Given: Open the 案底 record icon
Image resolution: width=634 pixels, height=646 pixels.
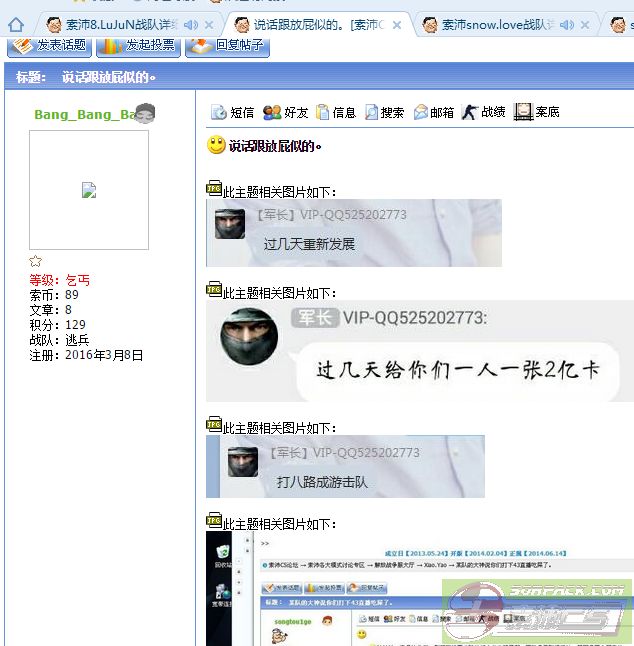Looking at the screenshot, I should [523, 112].
